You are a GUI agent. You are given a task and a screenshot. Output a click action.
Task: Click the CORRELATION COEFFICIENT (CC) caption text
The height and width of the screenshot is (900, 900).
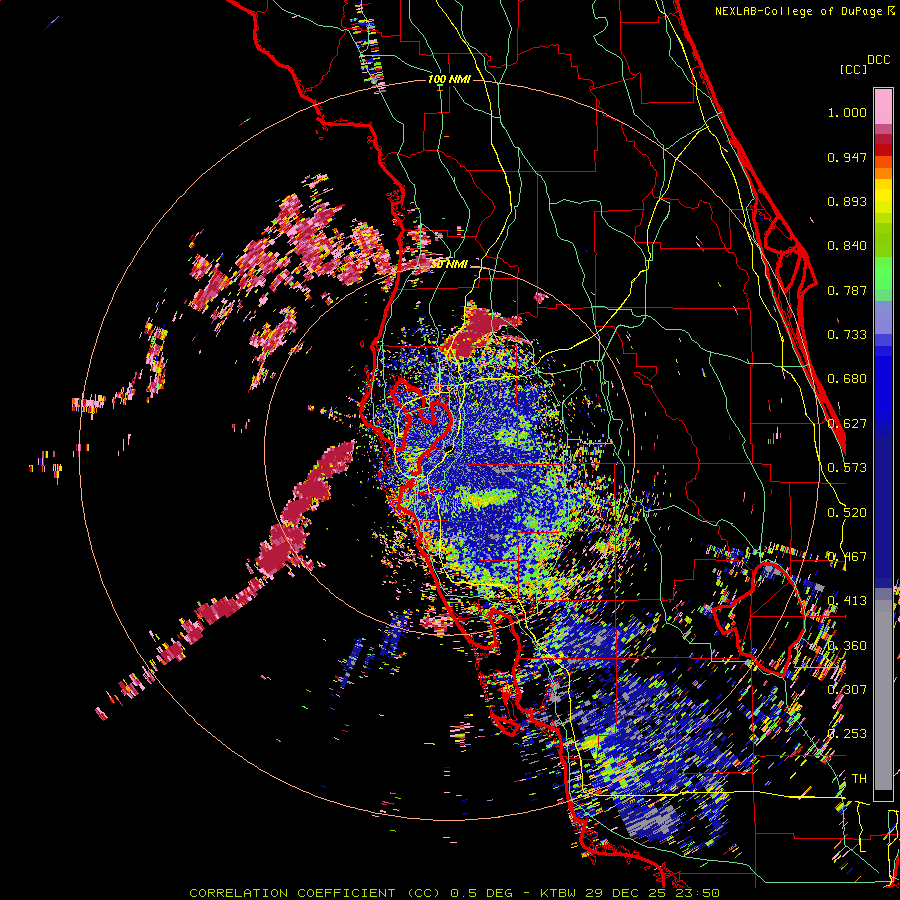[315, 893]
